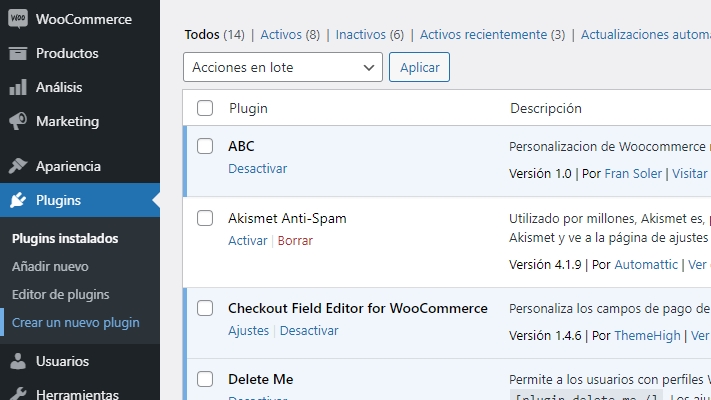Viewport: 711px width, 400px height.
Task: Click the Marketing megaphone icon
Action: (x=18, y=121)
